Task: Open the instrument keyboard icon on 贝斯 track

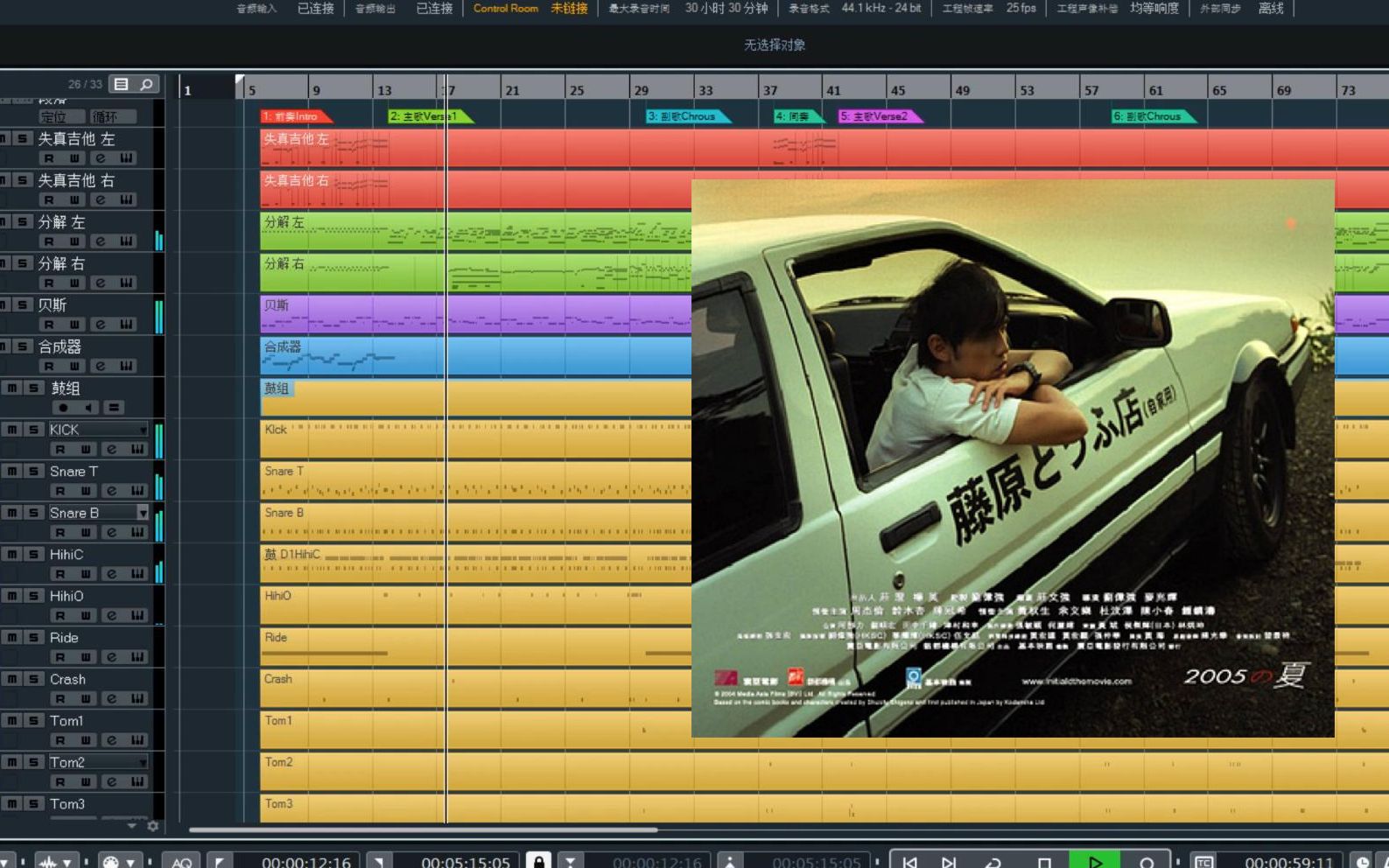Action: click(127, 325)
